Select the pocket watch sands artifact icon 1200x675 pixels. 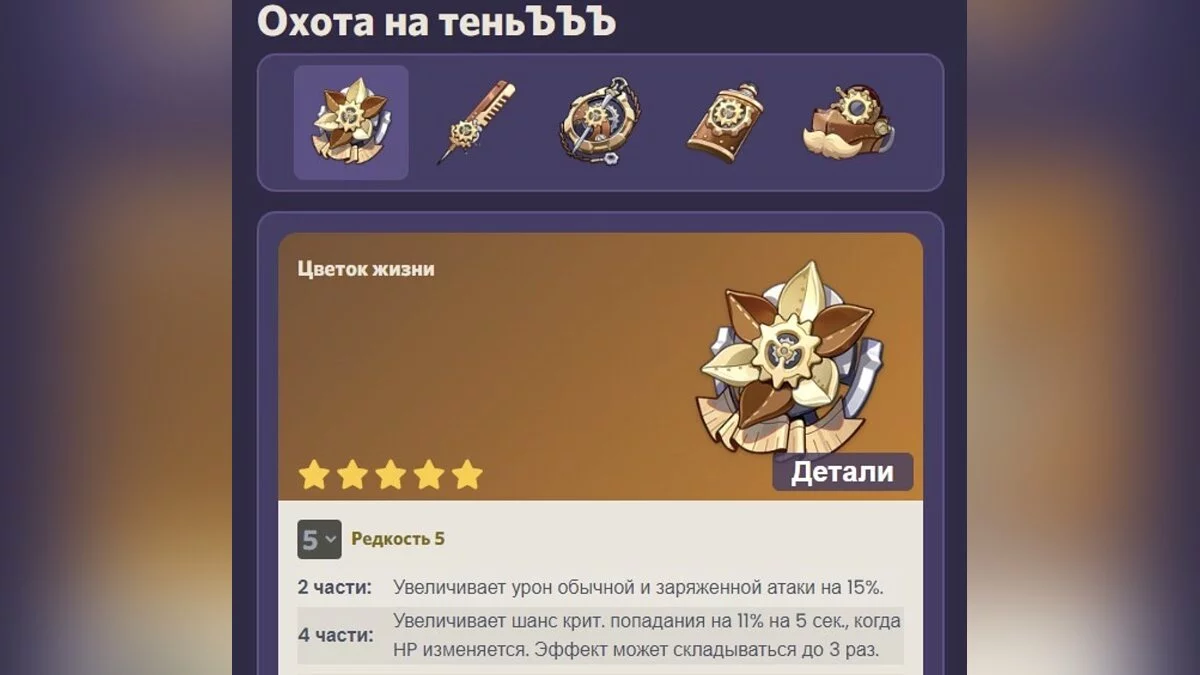coord(599,123)
